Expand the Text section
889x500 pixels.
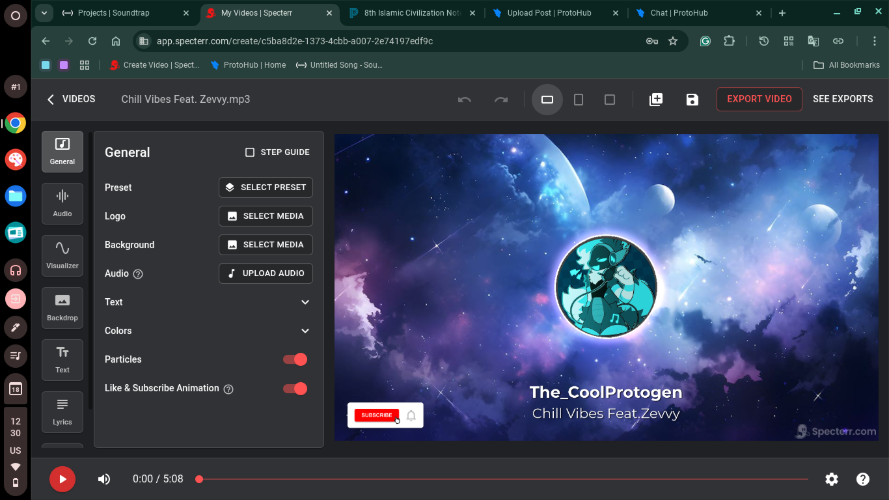305,302
